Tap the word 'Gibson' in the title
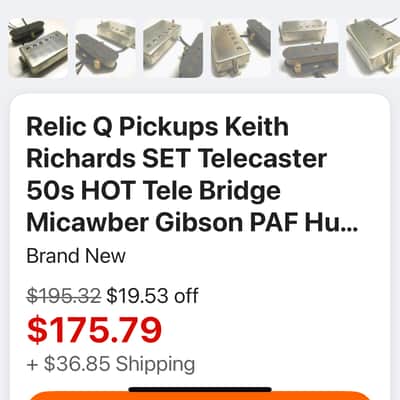 [x=199, y=223]
